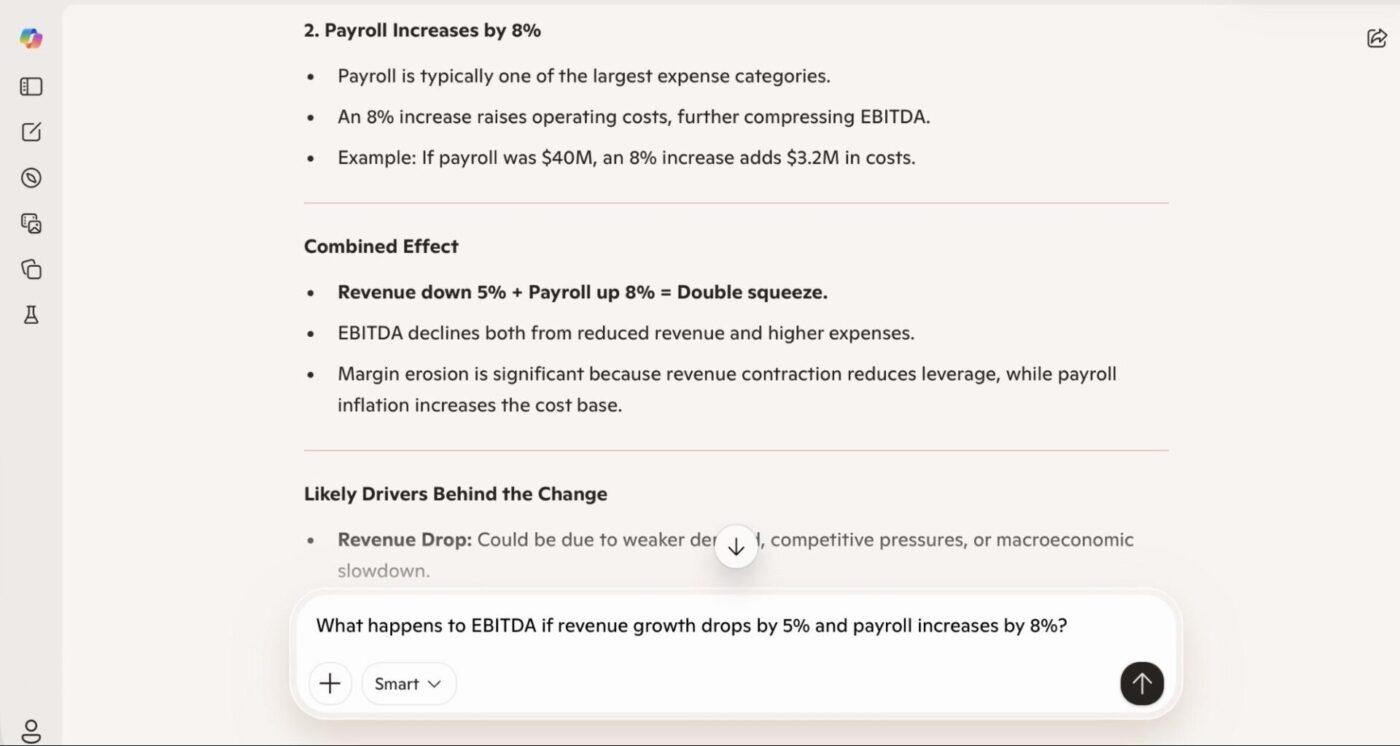Attach a file with the plus button
1400x746 pixels.
[330, 683]
